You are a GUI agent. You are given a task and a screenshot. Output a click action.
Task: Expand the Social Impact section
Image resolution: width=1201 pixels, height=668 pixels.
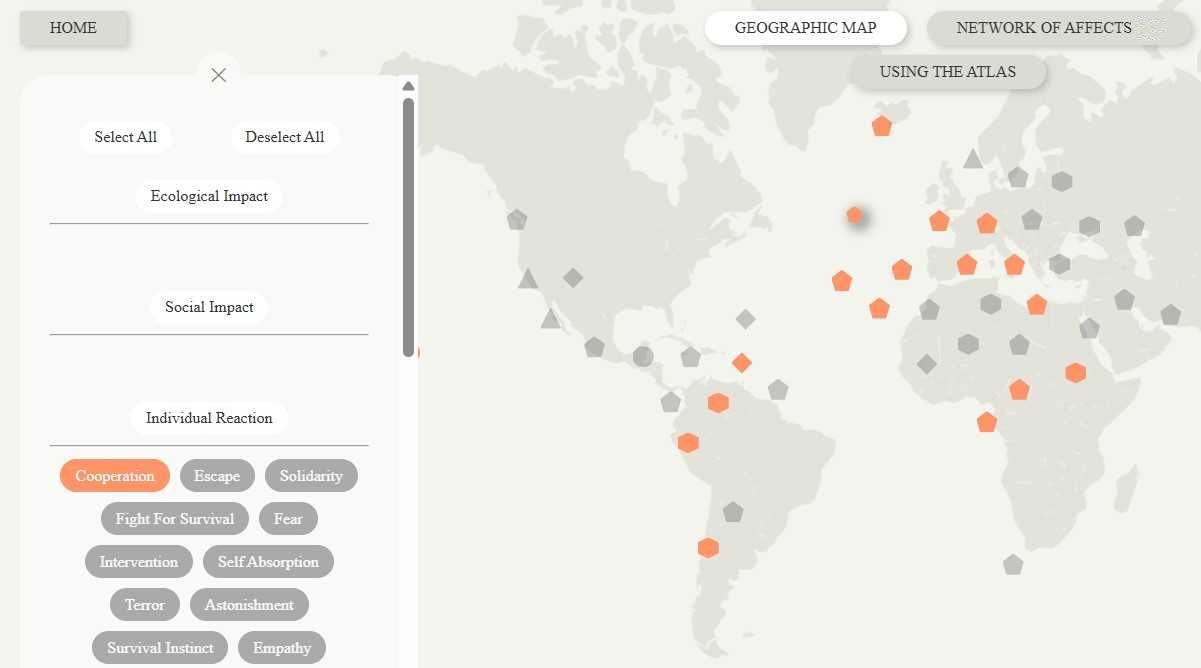coord(209,307)
